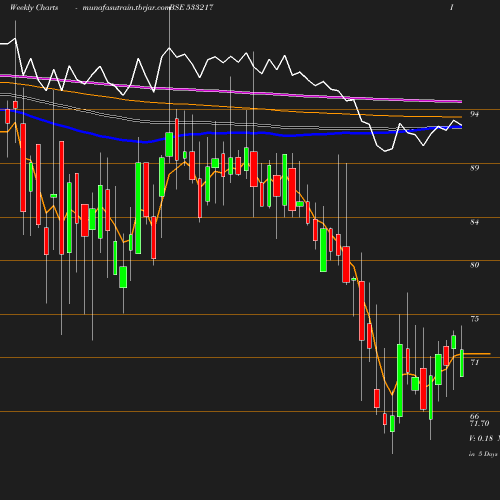Click the munafasutra.com watermark text
The height and width of the screenshot is (500, 500).
click(x=126, y=8)
